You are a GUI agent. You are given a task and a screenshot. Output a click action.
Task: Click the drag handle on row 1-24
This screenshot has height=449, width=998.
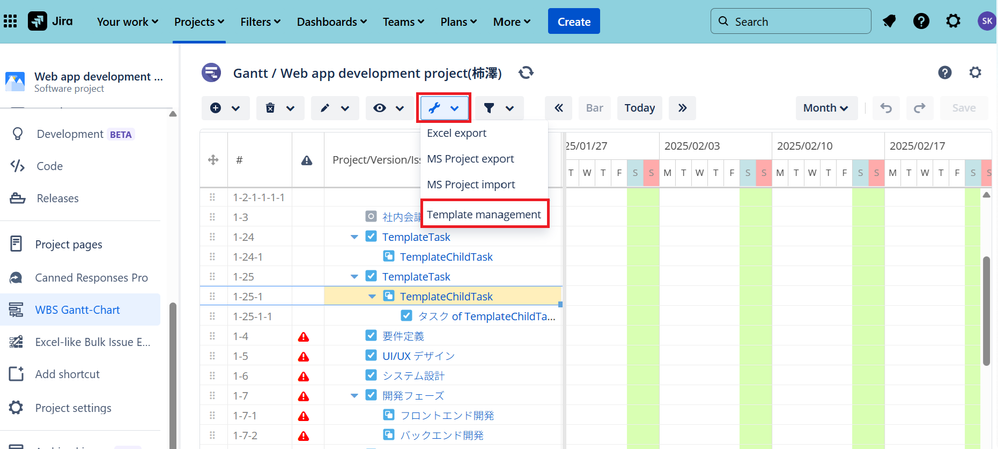[x=213, y=237]
